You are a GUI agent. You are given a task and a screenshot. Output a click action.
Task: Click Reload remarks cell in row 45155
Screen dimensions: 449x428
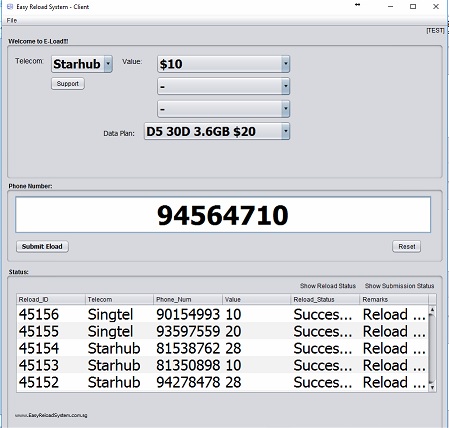tap(394, 331)
